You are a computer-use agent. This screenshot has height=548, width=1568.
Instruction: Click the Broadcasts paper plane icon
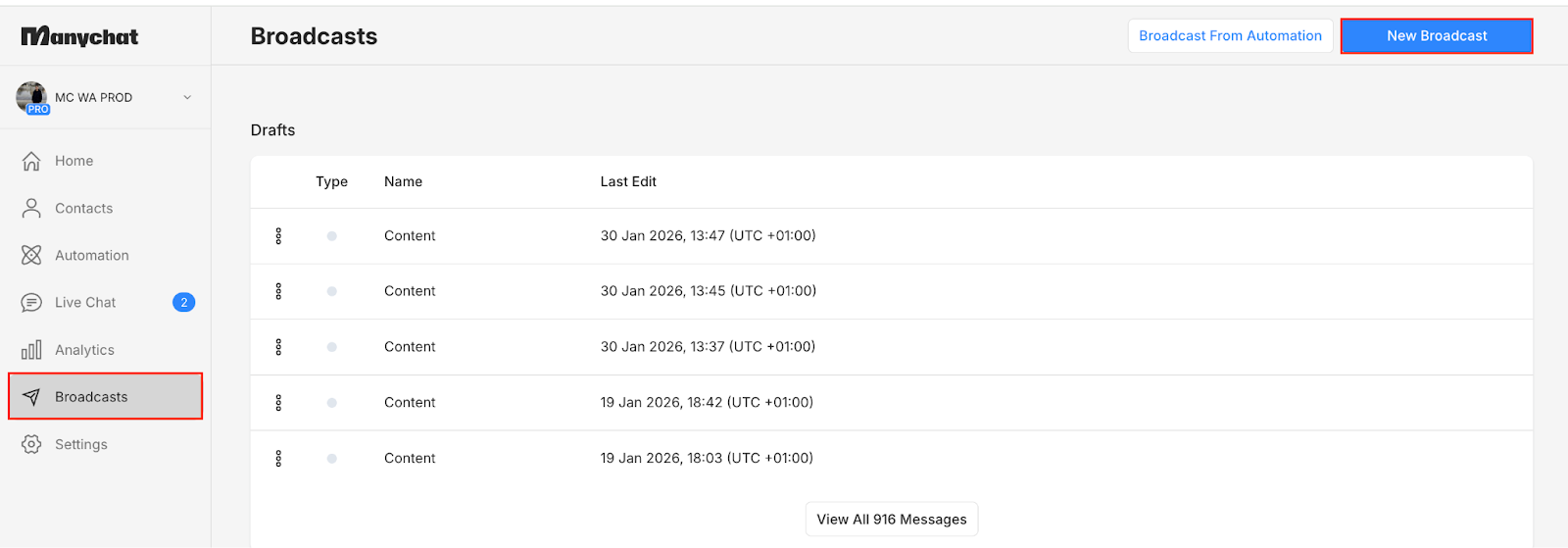pyautogui.click(x=31, y=397)
